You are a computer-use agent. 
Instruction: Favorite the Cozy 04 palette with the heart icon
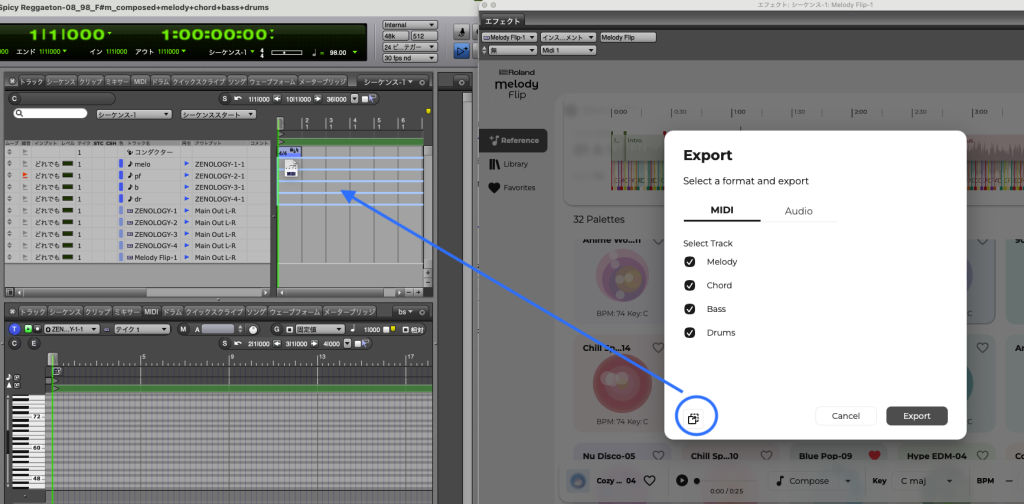tap(649, 480)
